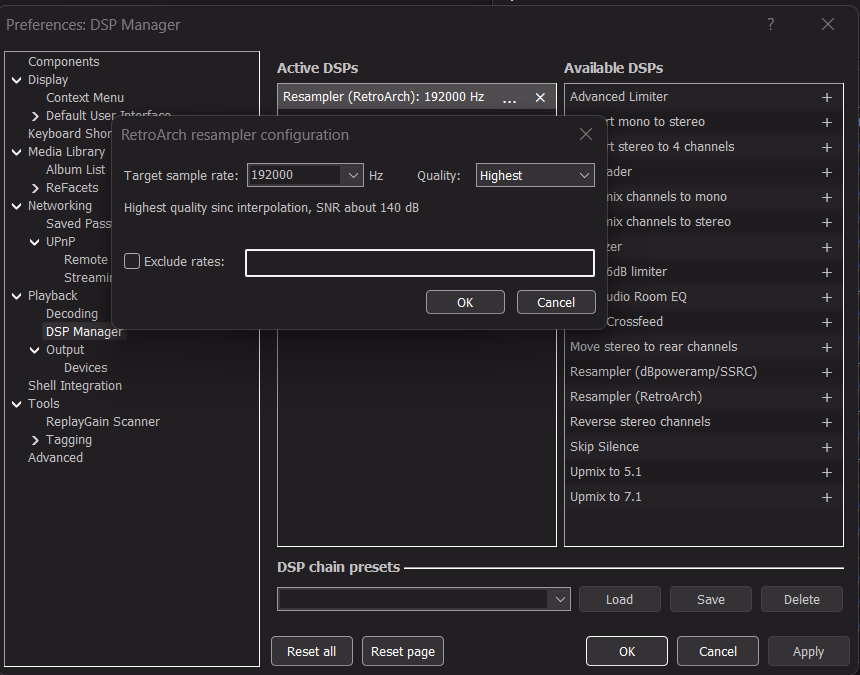
Task: Click OK in resampler configuration dialog
Action: coord(465,302)
